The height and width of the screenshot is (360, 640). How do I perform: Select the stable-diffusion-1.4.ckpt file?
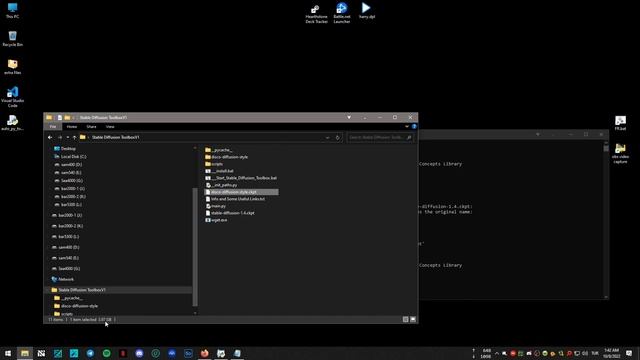click(230, 213)
